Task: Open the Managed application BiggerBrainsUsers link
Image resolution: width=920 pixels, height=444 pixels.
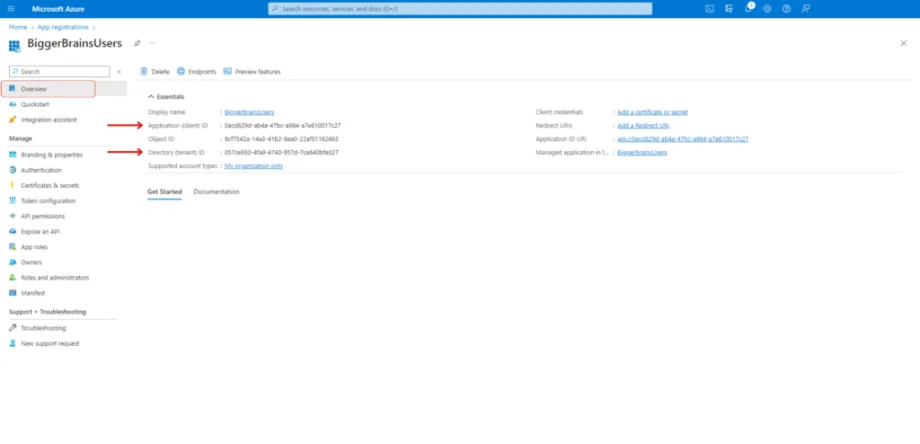Action: (642, 152)
